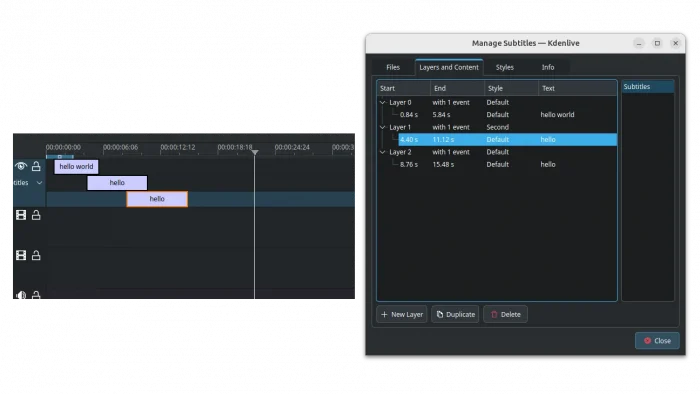Screen dimensions: 700x394
Task: Select highlighted event starting at 4.40 s
Action: point(508,140)
